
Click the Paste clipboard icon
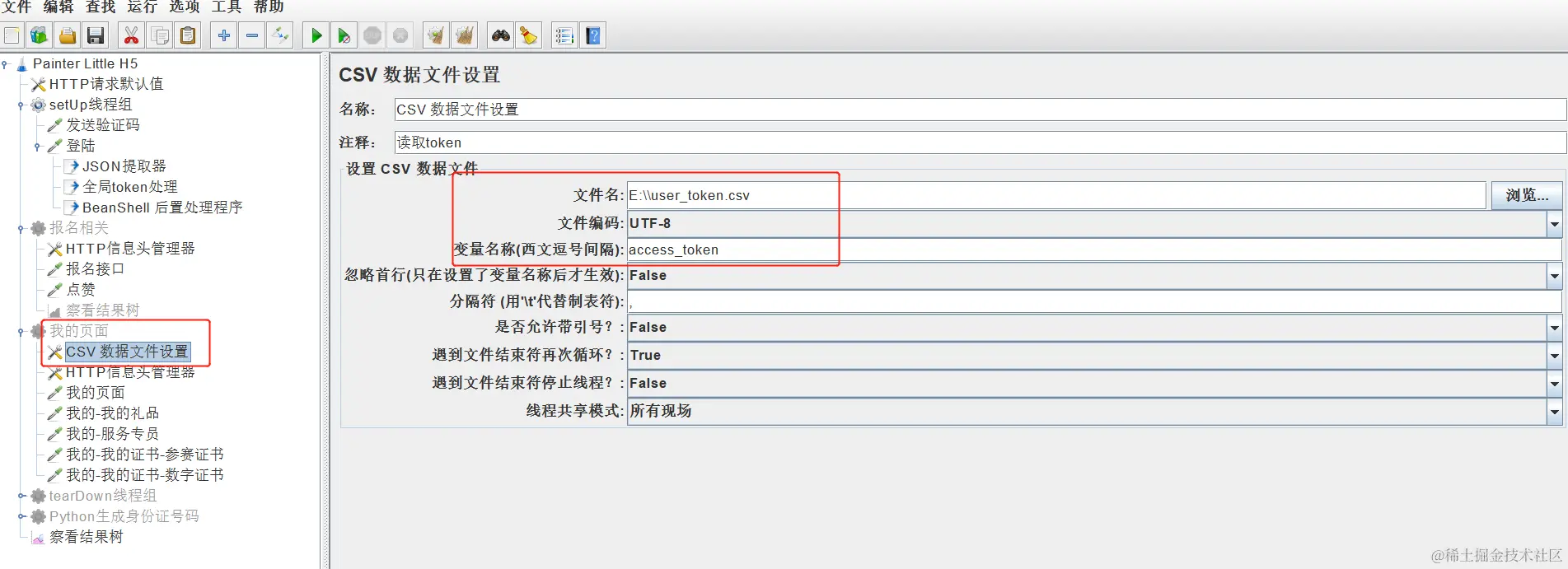click(189, 35)
